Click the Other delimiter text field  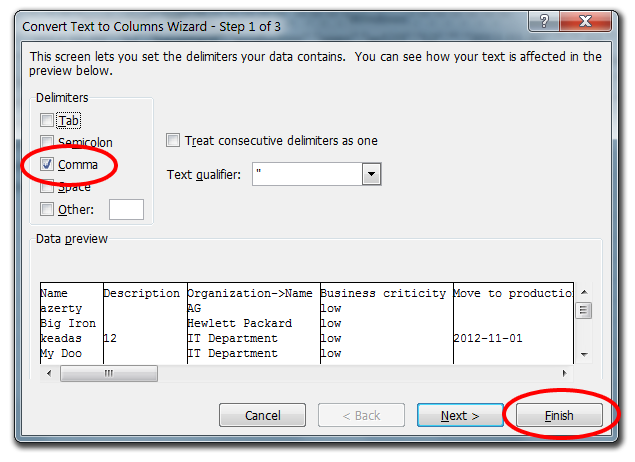click(x=126, y=209)
